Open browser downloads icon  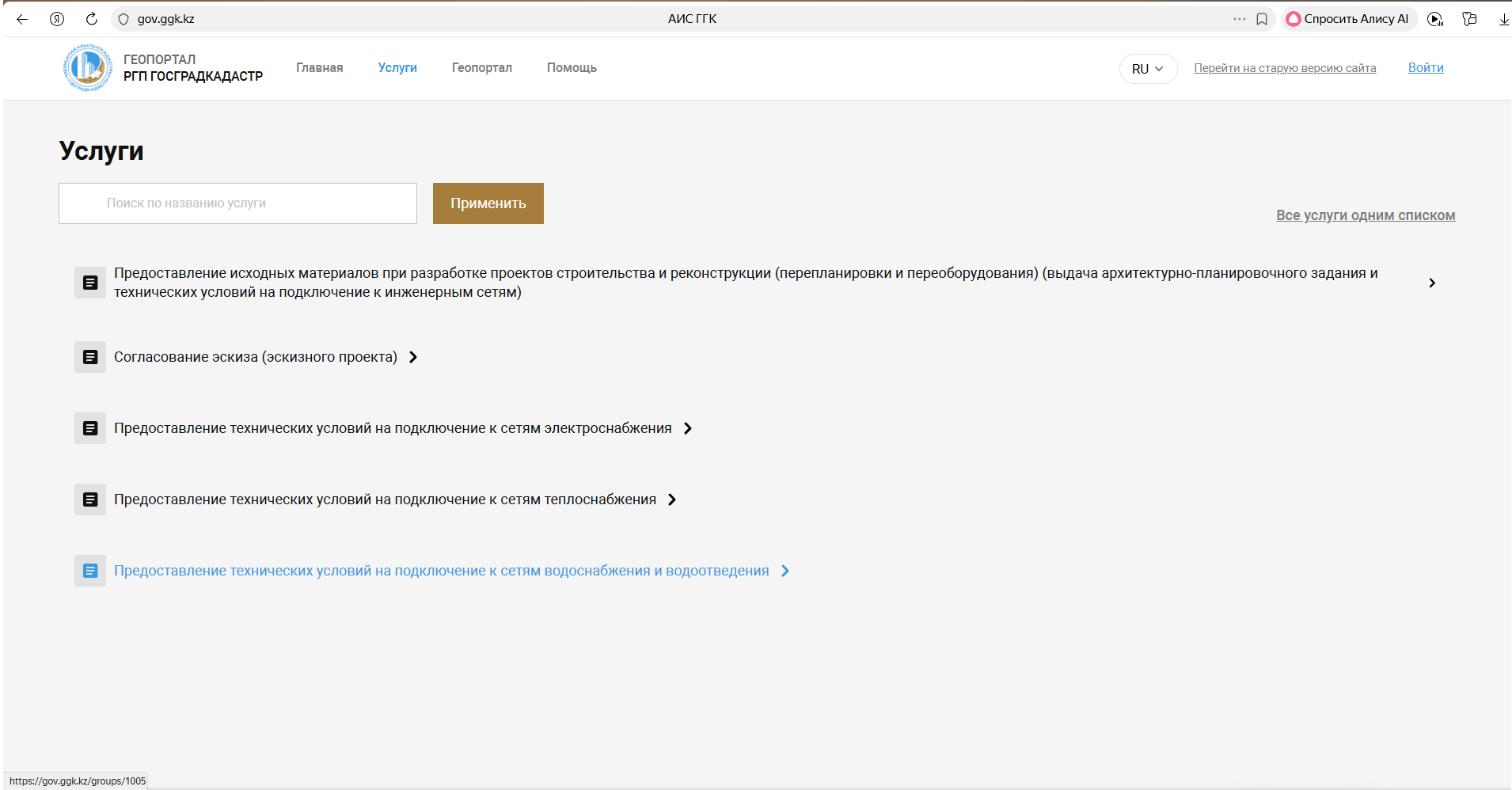1503,19
